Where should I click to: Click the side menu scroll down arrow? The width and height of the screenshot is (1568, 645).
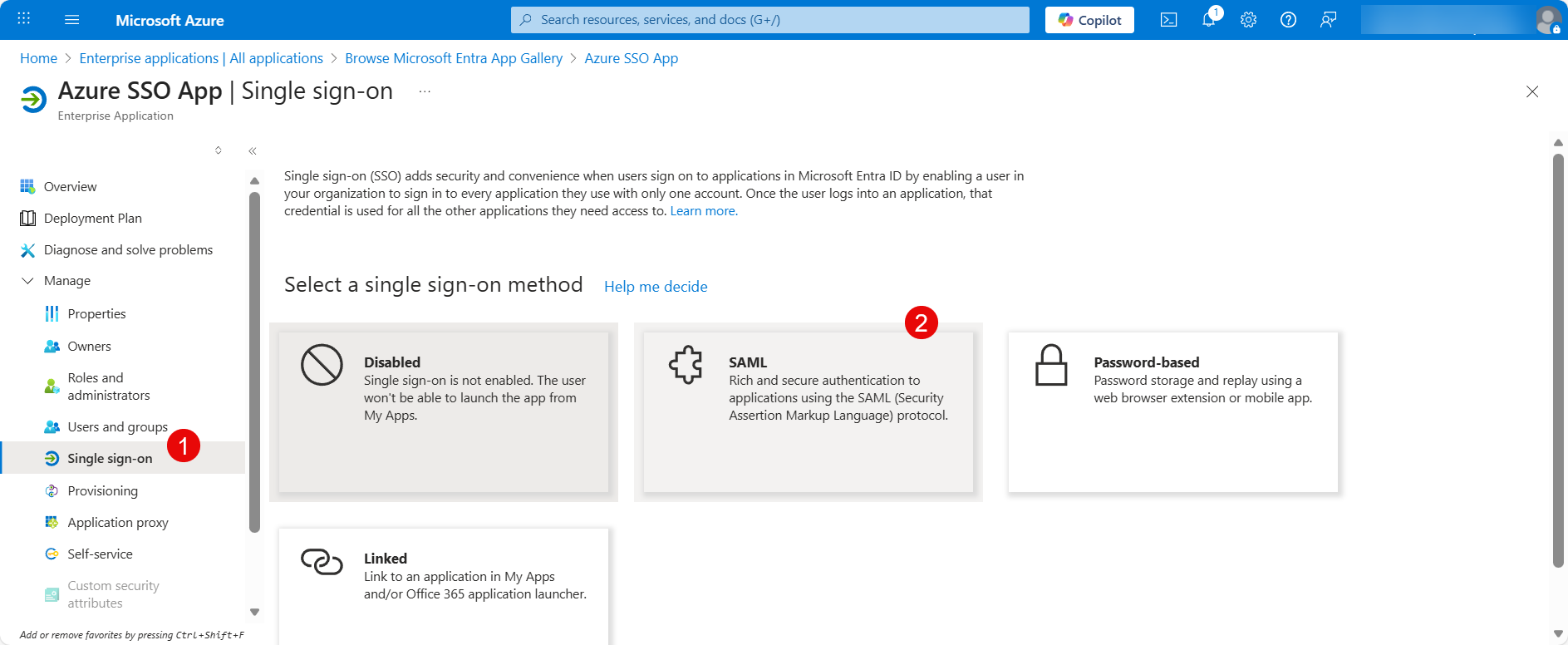click(254, 612)
